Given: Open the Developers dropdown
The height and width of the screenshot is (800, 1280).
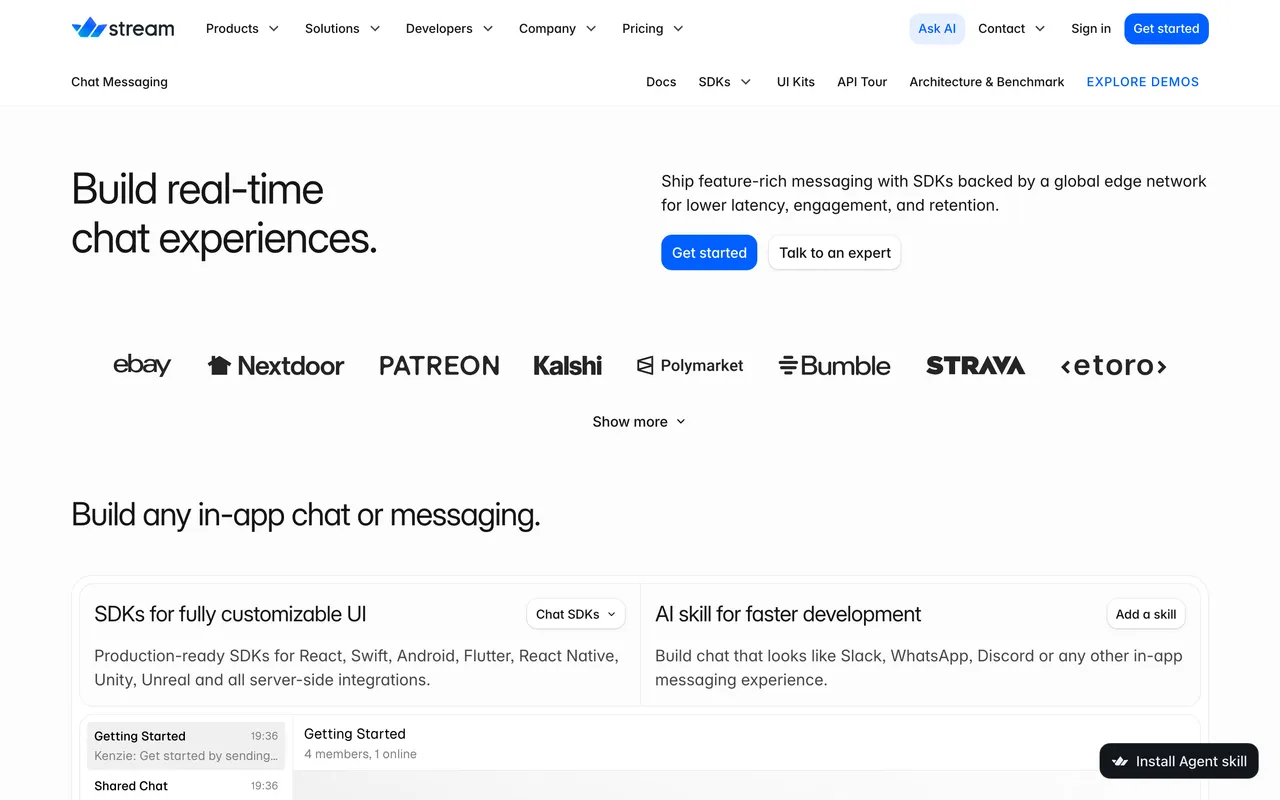Looking at the screenshot, I should click(x=449, y=28).
